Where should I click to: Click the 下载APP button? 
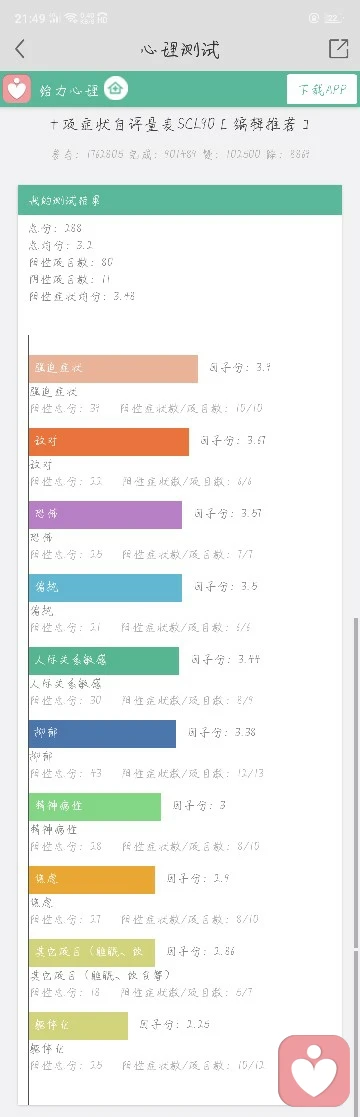coord(322,90)
